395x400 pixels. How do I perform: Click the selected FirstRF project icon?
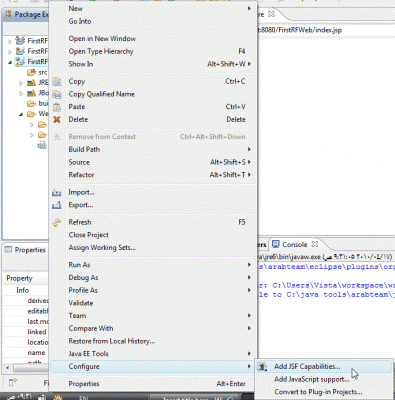pos(20,62)
